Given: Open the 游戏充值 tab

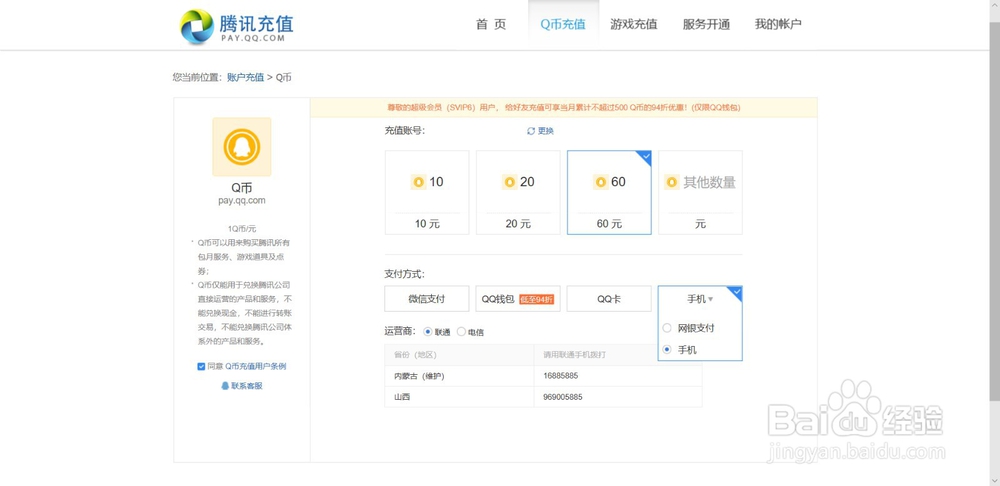Looking at the screenshot, I should (x=634, y=24).
